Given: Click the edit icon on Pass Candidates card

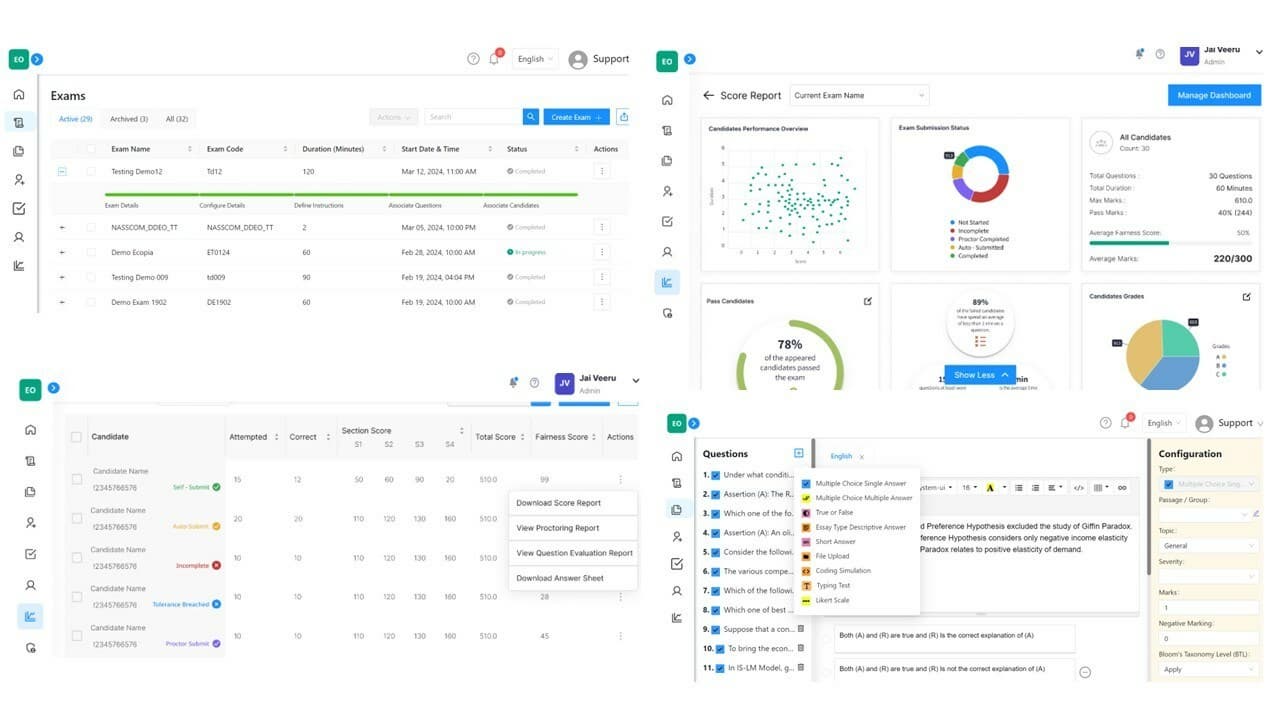Looking at the screenshot, I should coord(867,301).
